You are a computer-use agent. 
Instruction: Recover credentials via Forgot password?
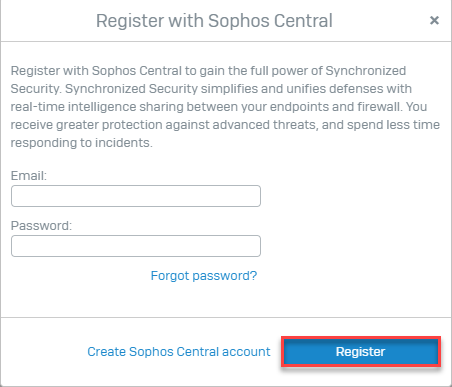[204, 276]
